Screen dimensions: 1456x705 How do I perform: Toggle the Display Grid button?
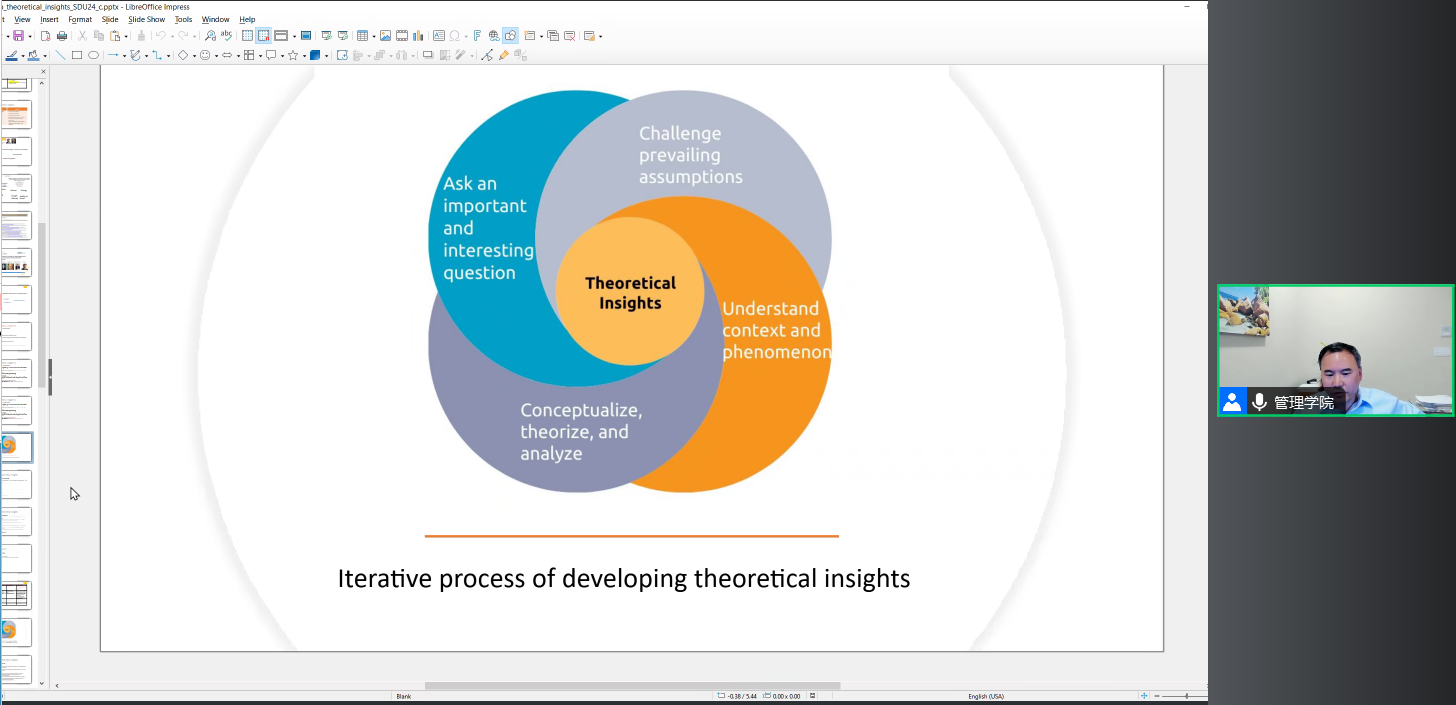click(x=247, y=36)
